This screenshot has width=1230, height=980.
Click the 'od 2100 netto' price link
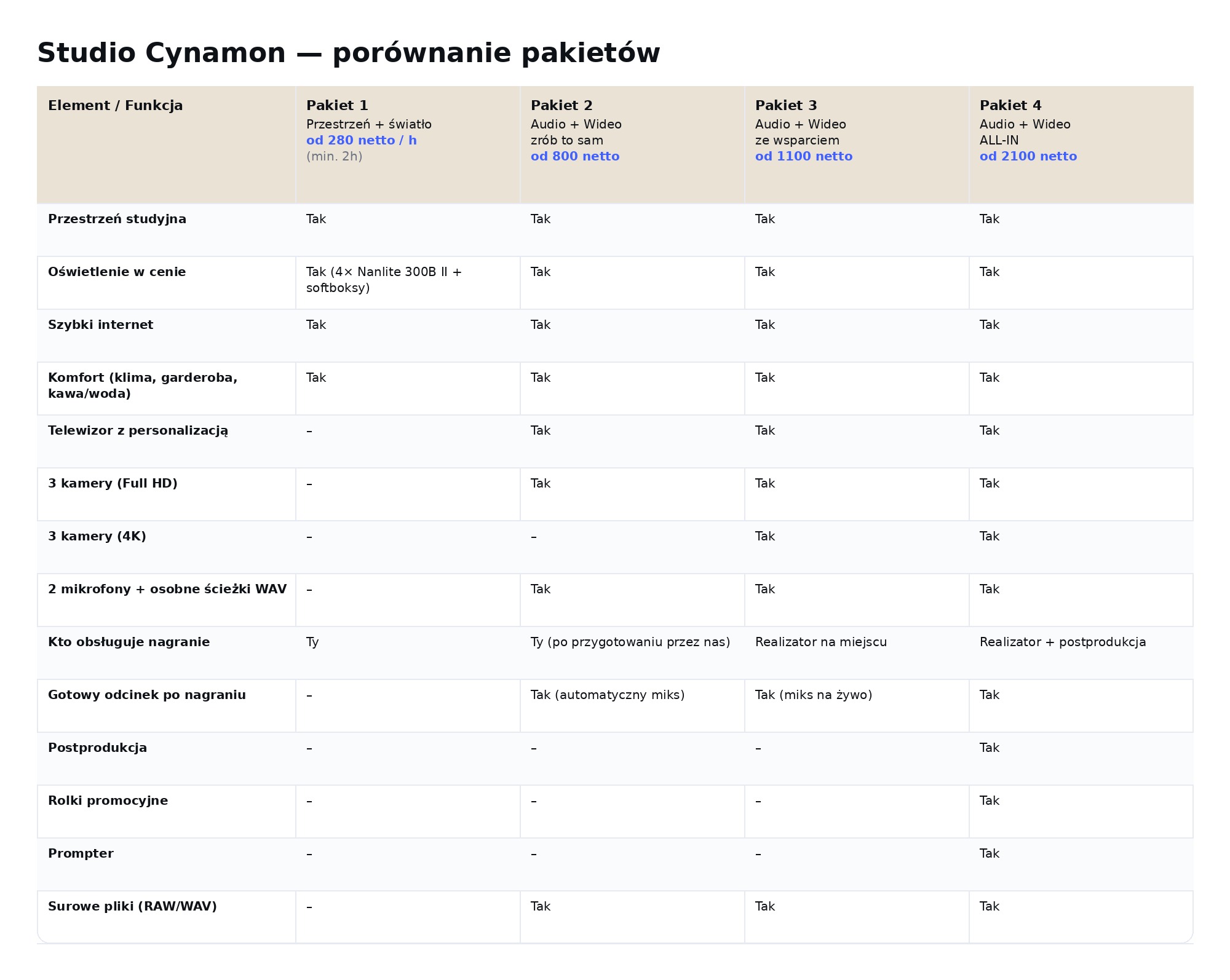[x=1028, y=157]
